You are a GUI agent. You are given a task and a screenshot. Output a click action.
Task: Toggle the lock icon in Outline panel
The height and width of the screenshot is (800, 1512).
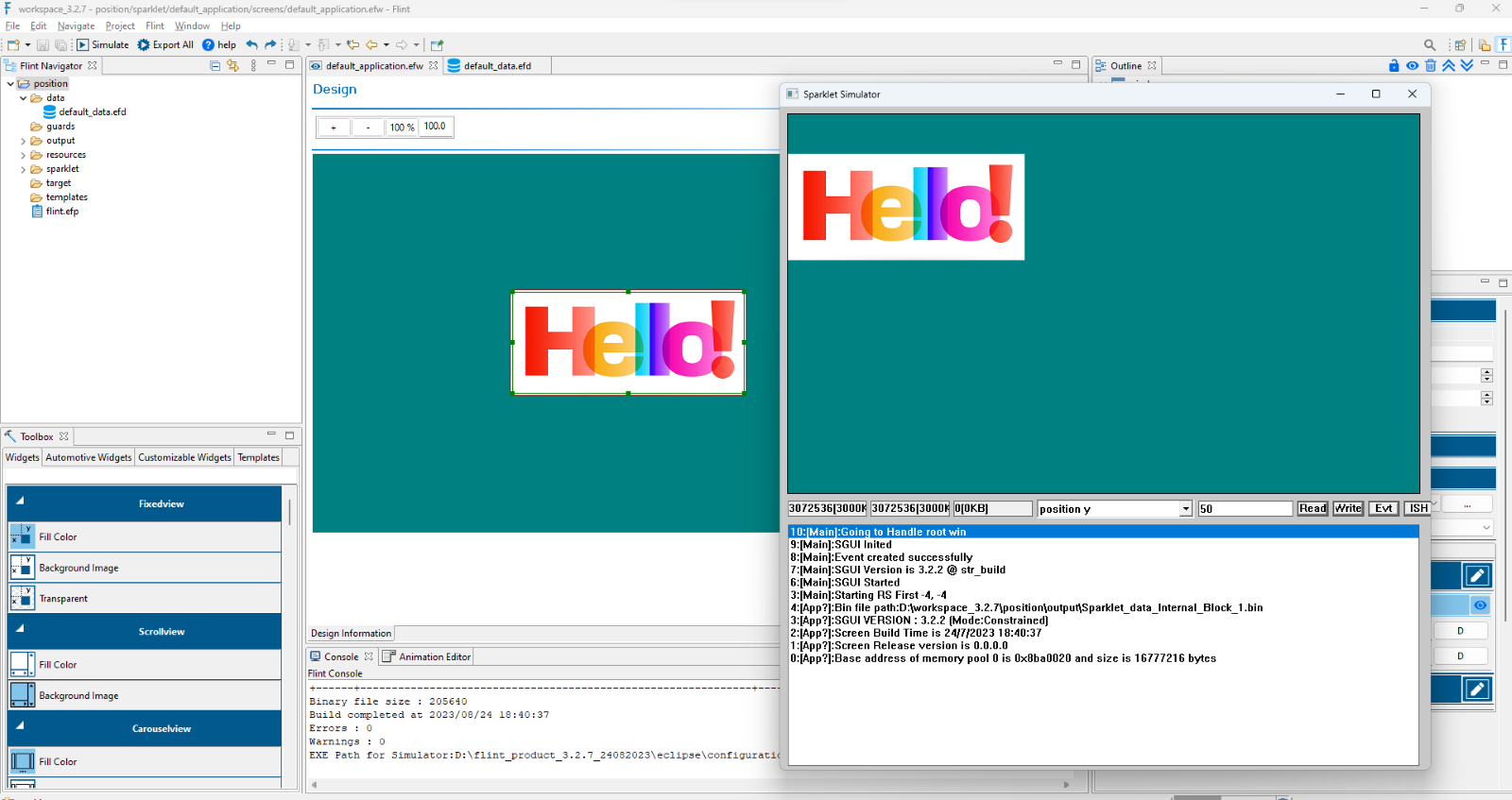click(1394, 65)
